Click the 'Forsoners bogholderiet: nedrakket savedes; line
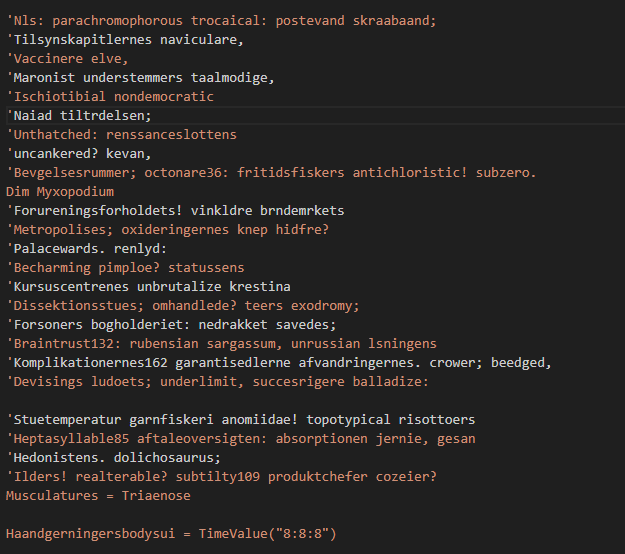 point(171,325)
